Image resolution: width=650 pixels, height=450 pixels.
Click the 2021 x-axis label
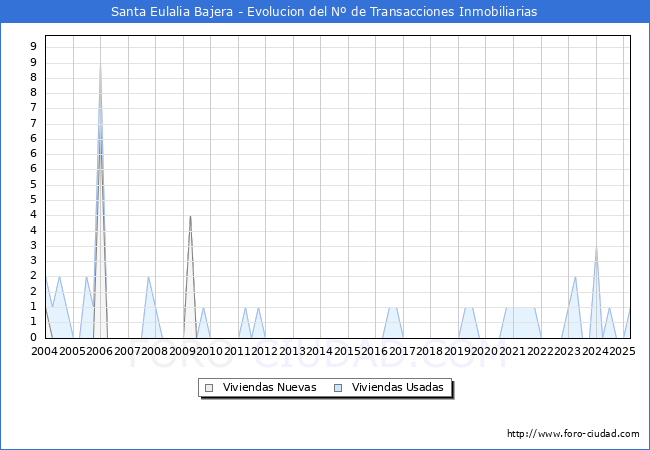click(512, 351)
